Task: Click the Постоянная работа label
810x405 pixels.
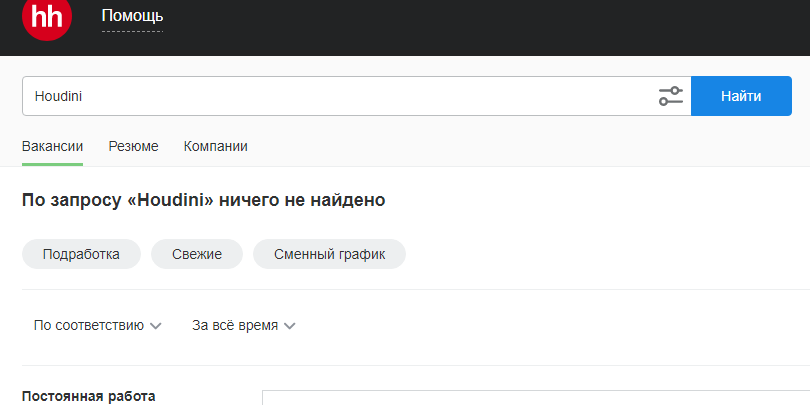Action: (x=88, y=397)
